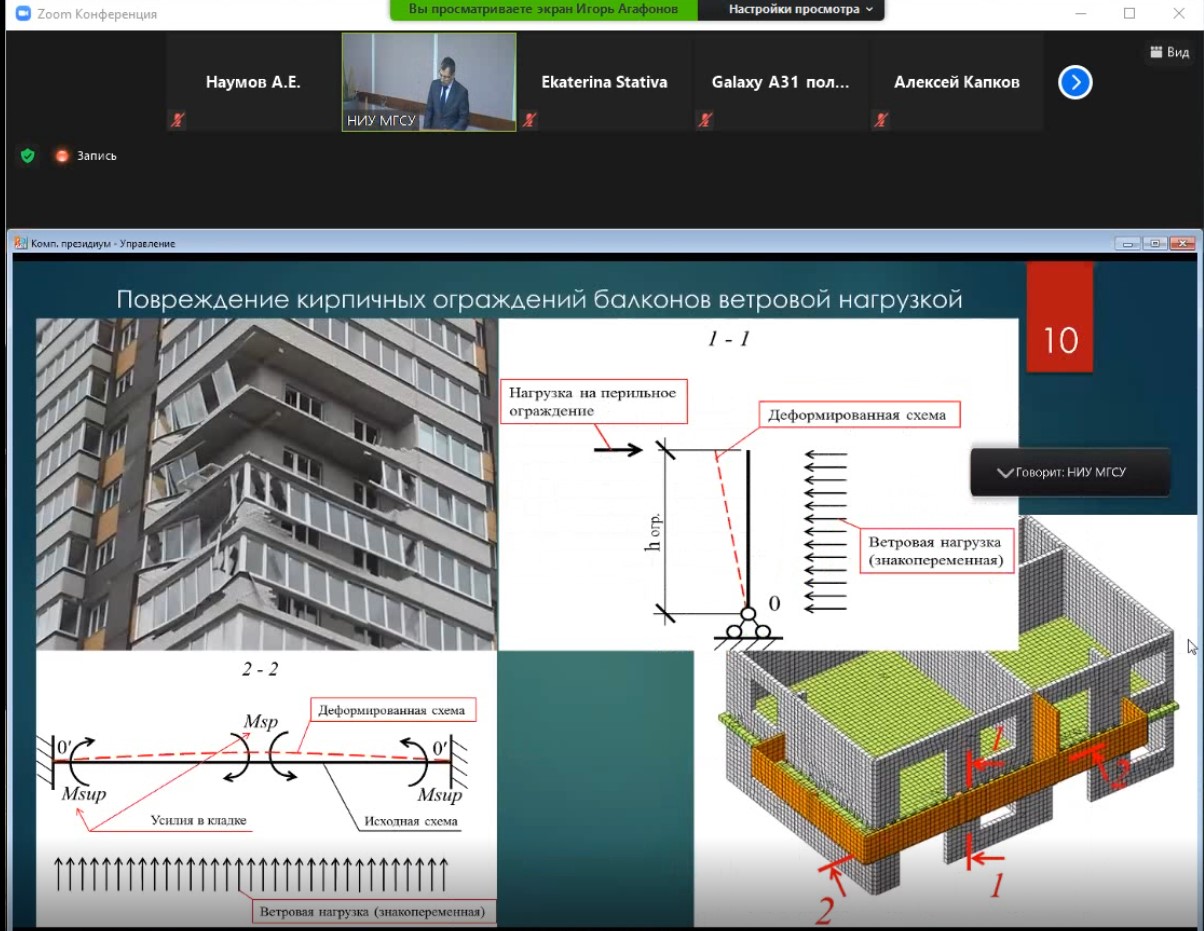Click the damaged balcony building photo

[267, 484]
